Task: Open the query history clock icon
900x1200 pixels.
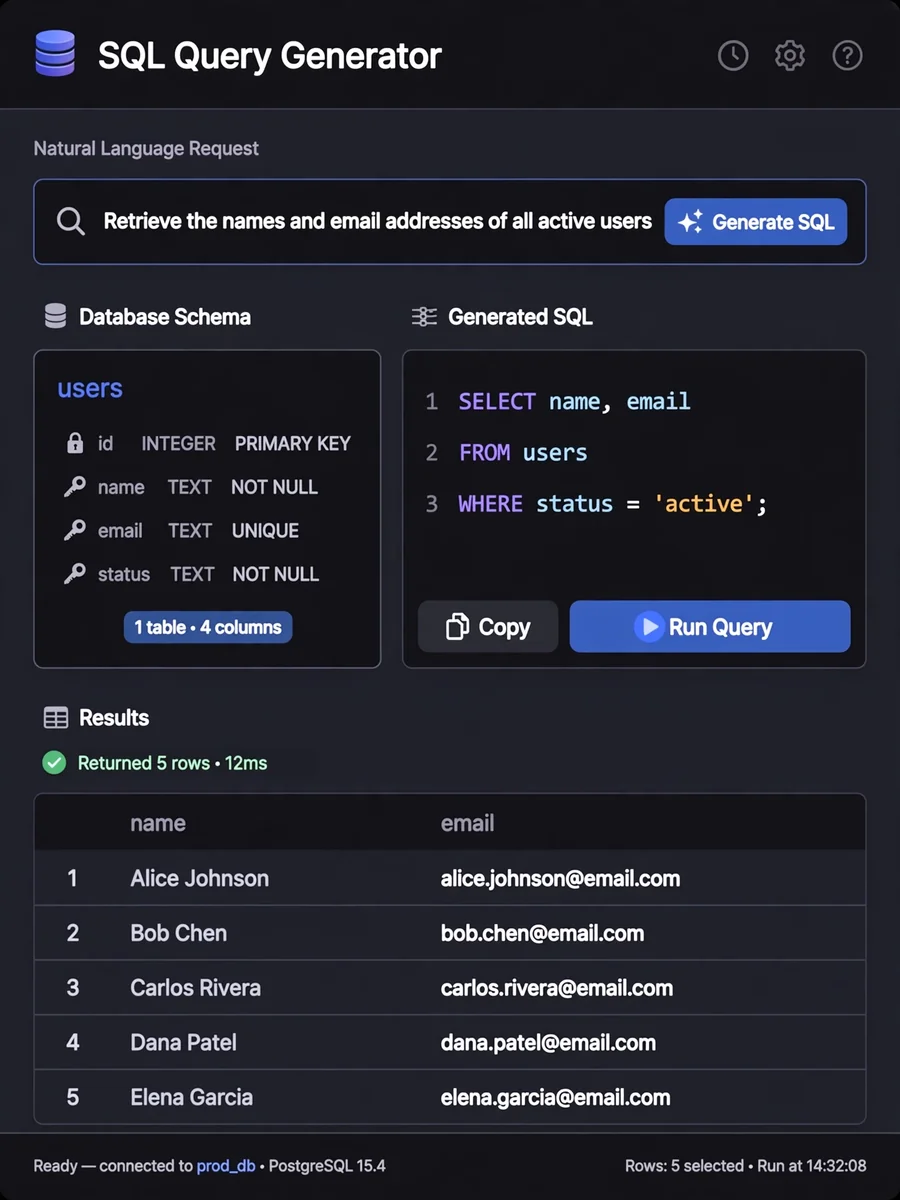Action: coord(733,56)
